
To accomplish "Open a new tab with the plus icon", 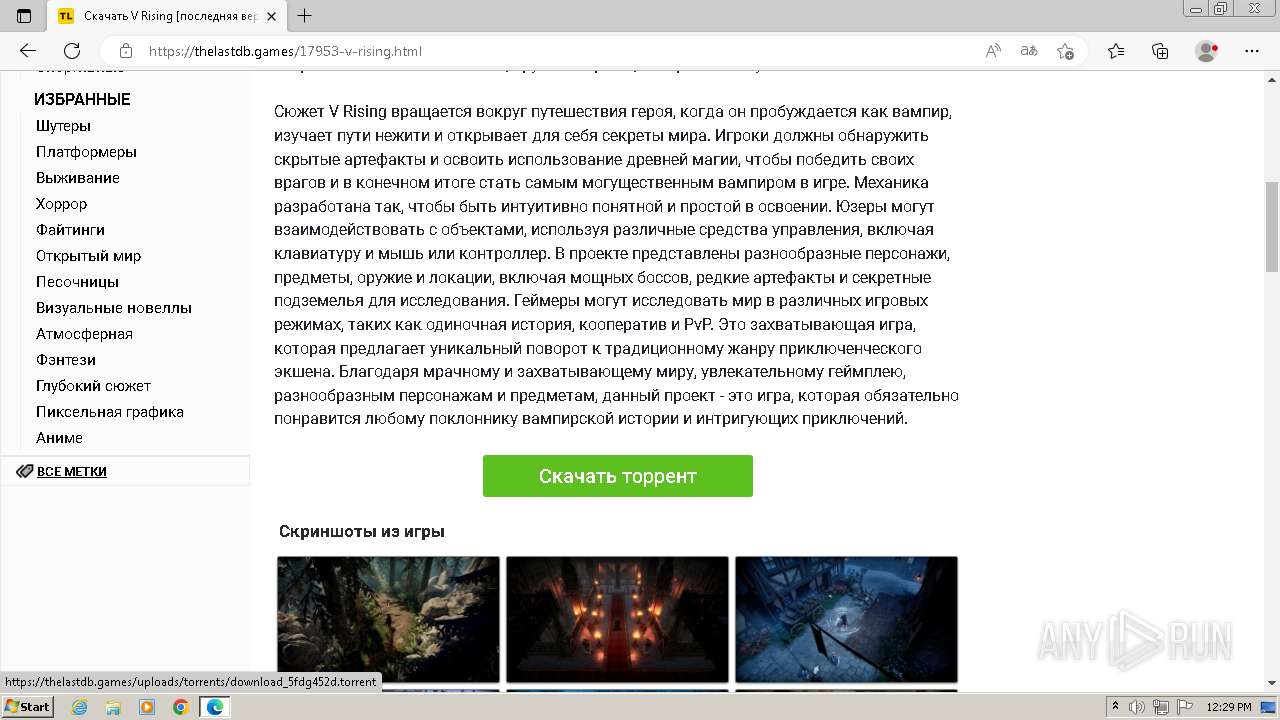I will pos(305,16).
